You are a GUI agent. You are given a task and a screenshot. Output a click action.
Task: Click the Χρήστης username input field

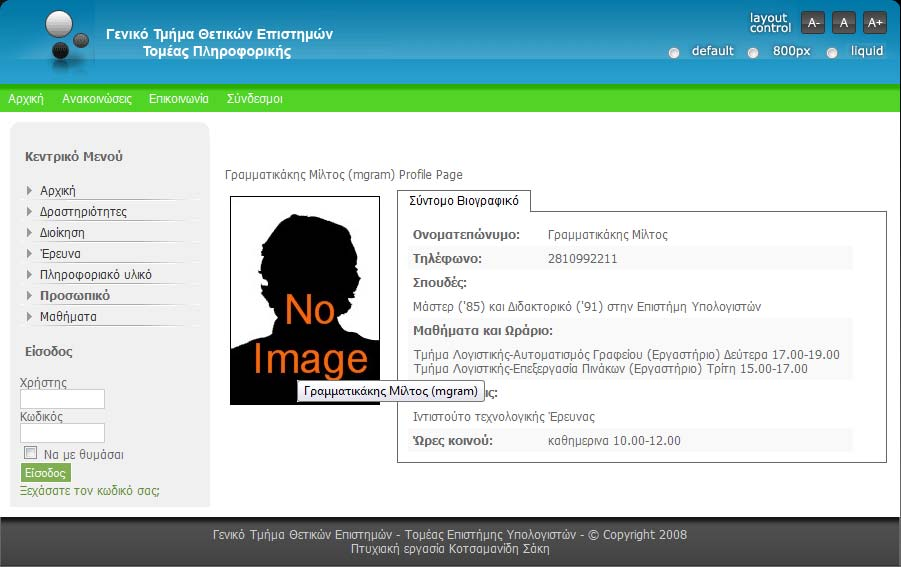click(63, 399)
